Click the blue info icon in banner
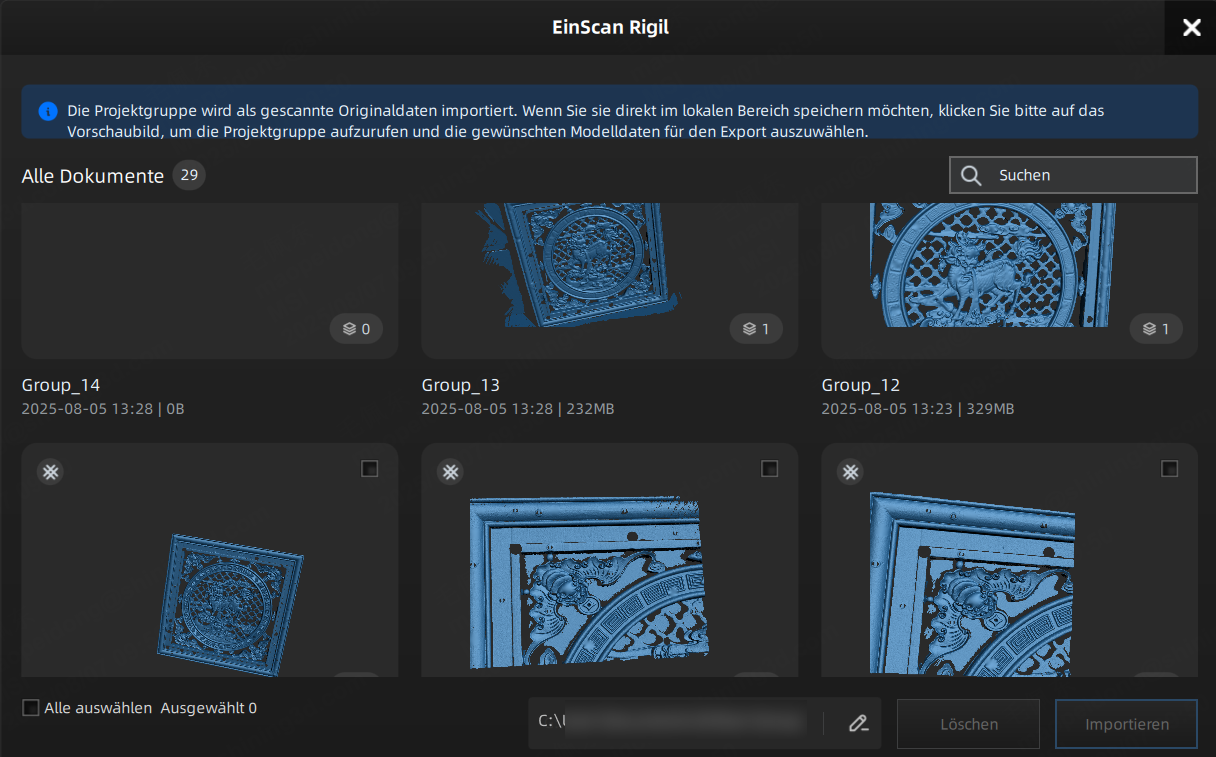This screenshot has height=757, width=1216. click(x=47, y=111)
